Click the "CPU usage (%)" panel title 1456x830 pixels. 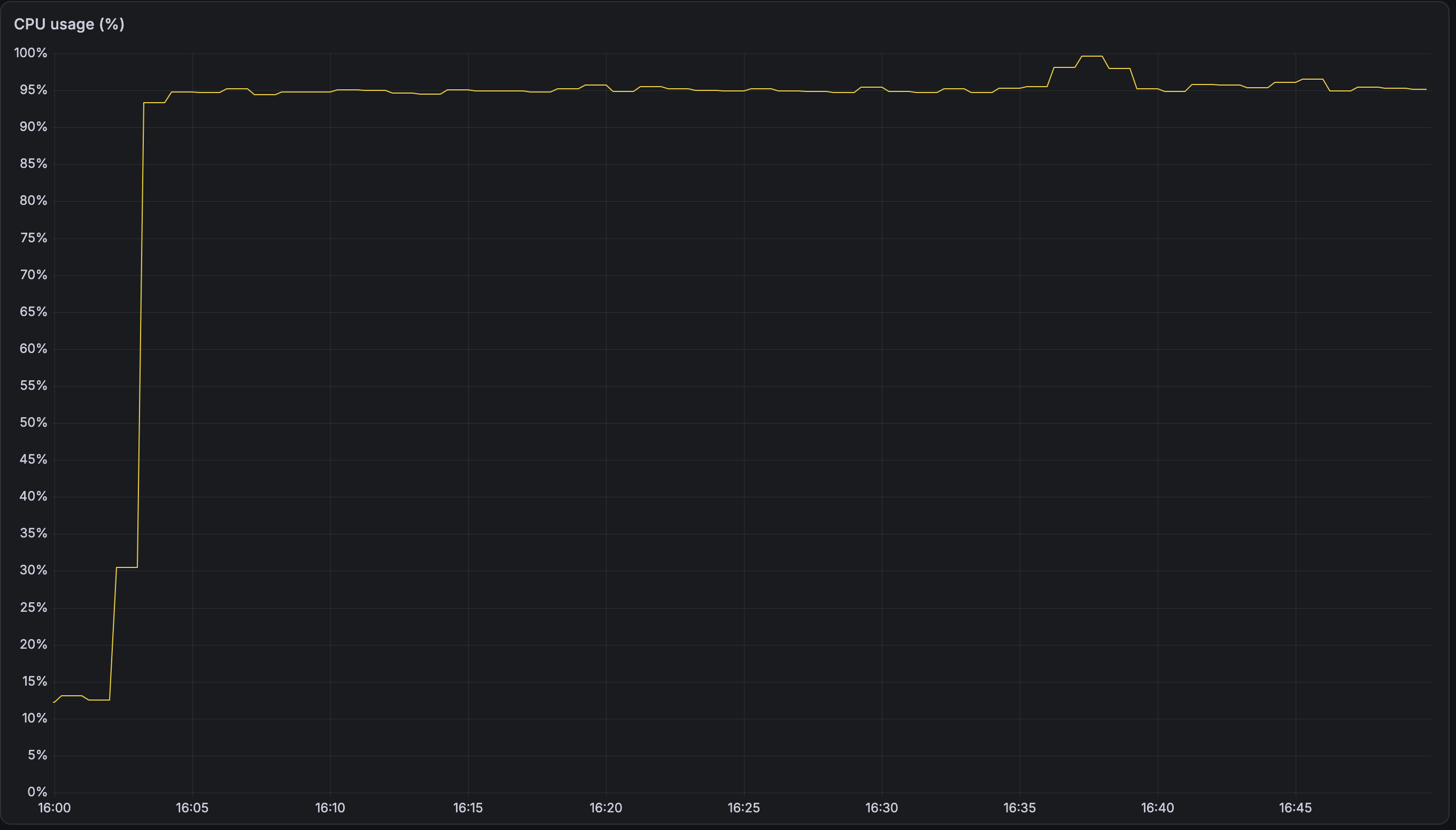[69, 24]
